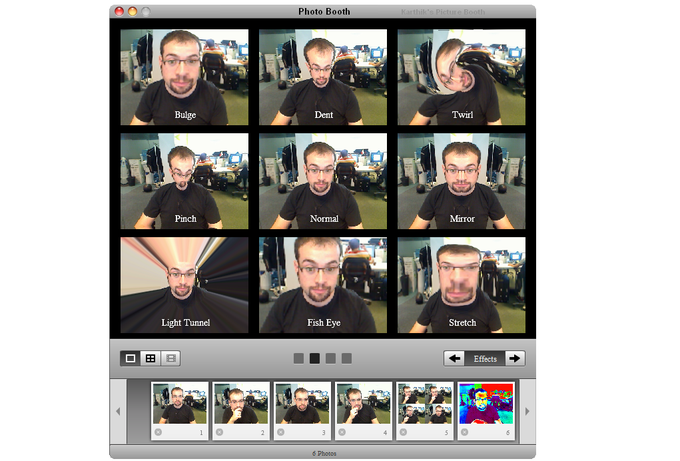Jump to first effects page dot
The image size is (680, 461).
(298, 358)
